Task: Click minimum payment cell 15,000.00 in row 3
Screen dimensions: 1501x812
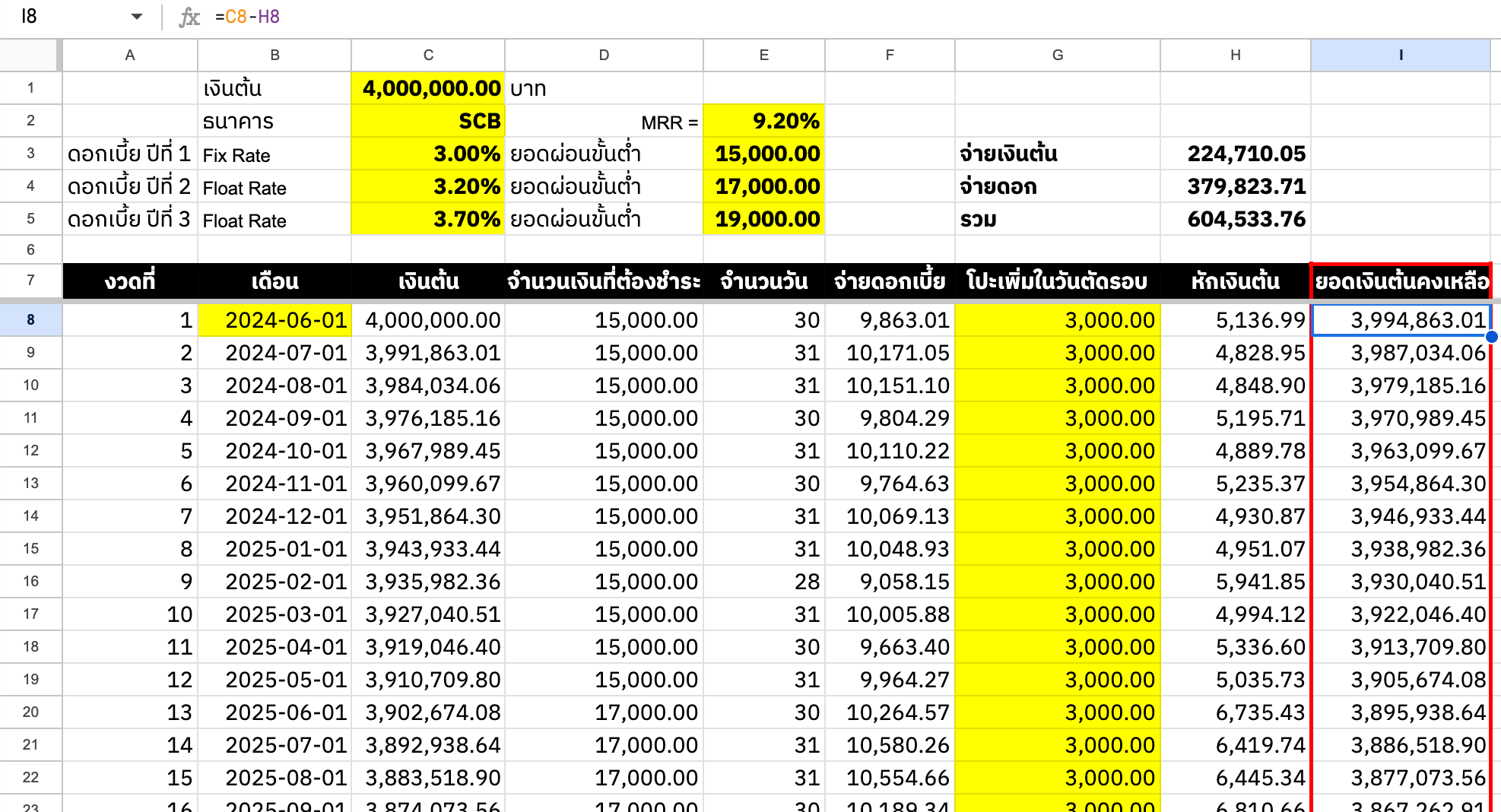Action: click(x=764, y=154)
